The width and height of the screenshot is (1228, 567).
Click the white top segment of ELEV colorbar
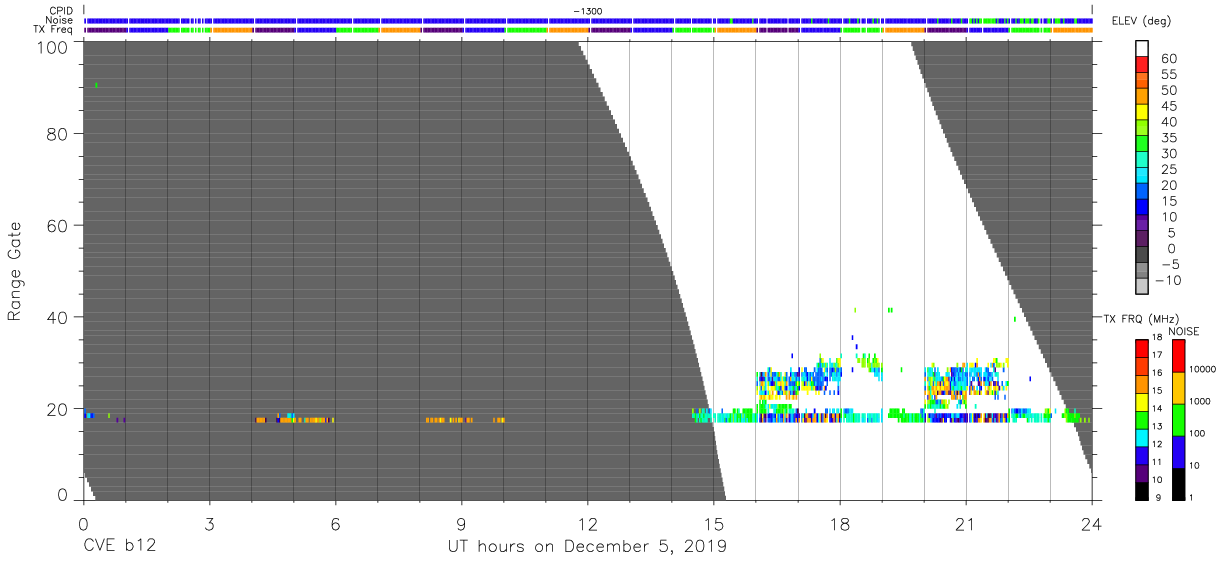pos(1142,49)
